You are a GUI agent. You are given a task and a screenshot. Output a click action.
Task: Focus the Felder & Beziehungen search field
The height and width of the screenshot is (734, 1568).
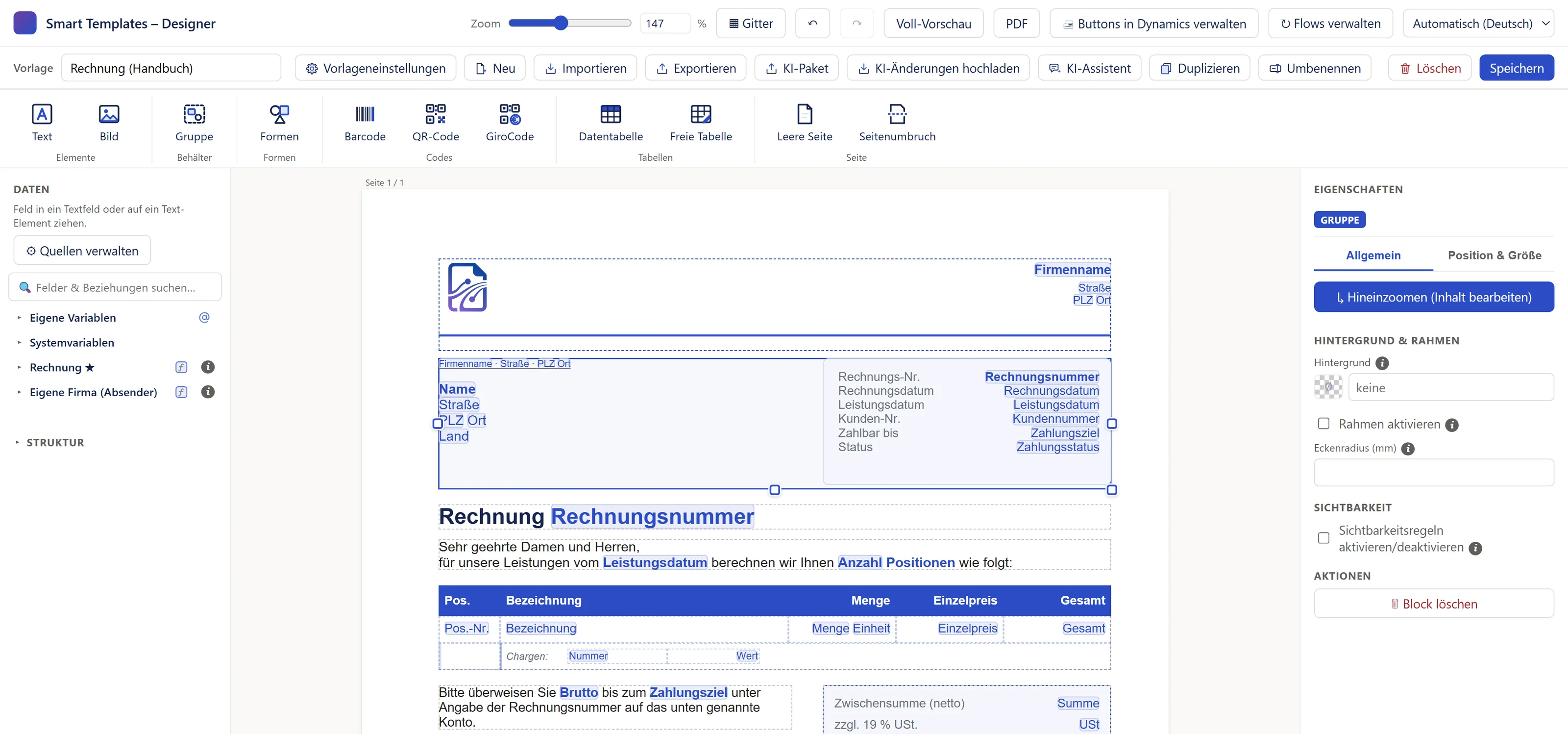115,287
